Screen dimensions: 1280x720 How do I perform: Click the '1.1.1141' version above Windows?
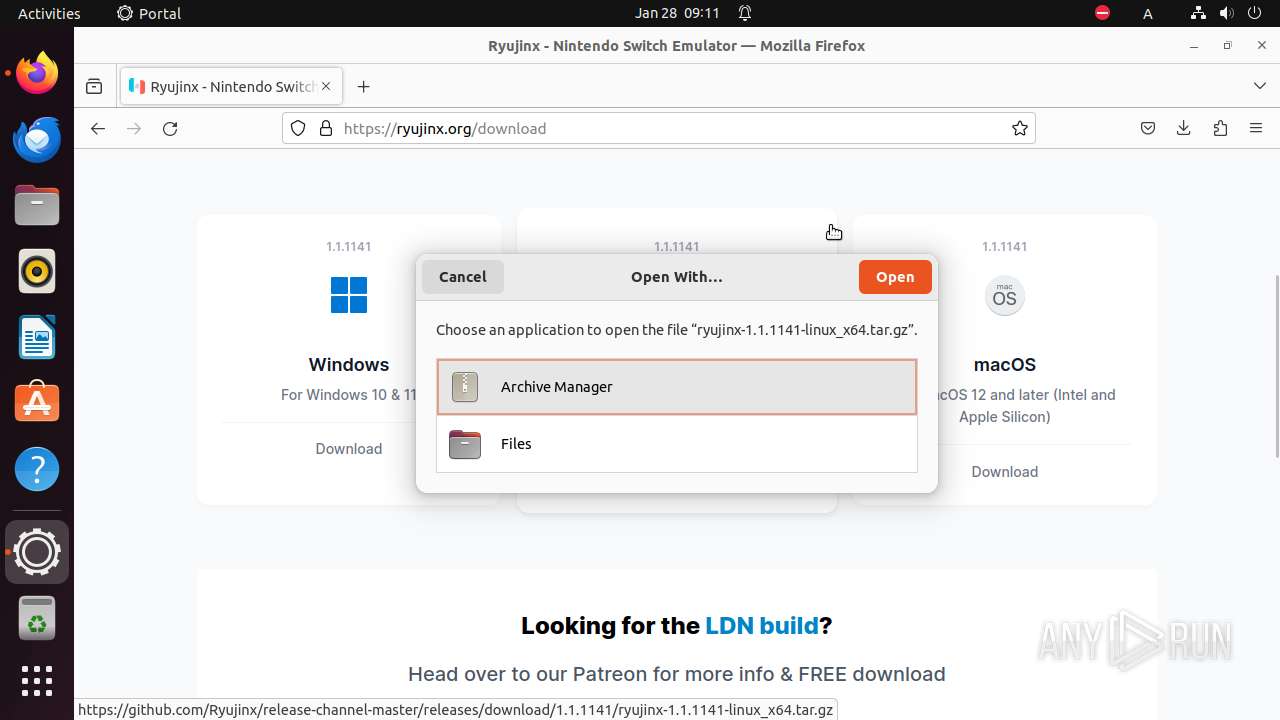point(349,246)
